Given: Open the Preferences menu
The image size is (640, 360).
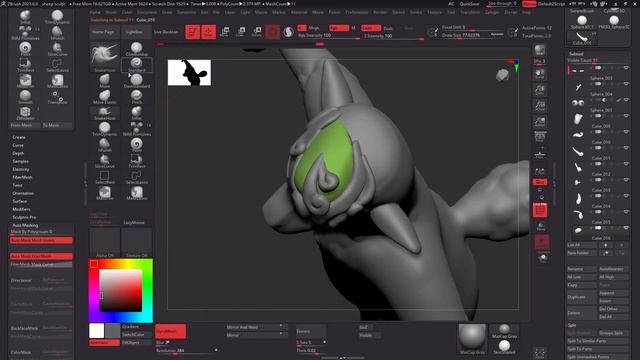Looking at the screenshot, I should tap(357, 12).
